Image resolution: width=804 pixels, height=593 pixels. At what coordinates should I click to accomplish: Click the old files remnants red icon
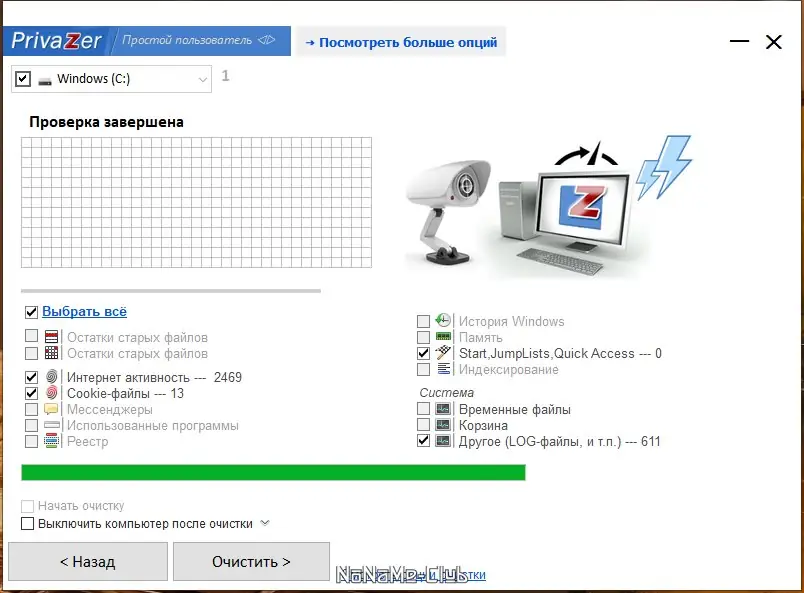tap(51, 337)
